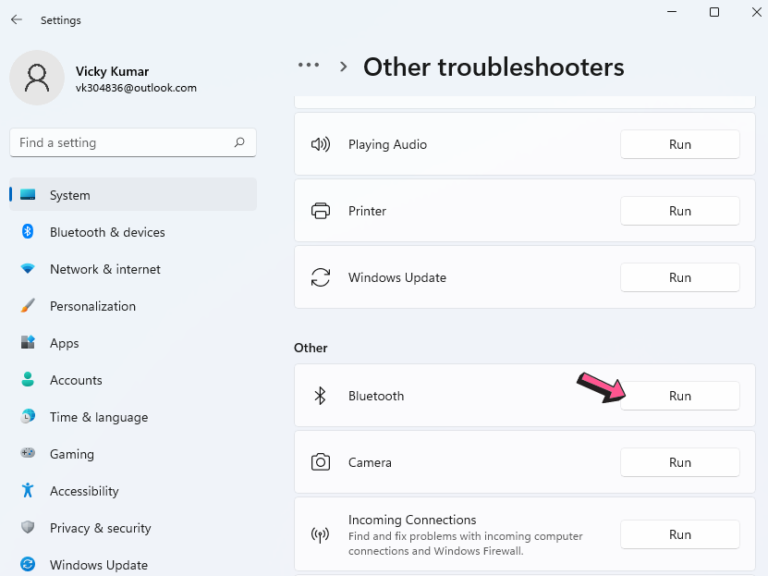Click the Gaming controller icon

[x=28, y=454]
